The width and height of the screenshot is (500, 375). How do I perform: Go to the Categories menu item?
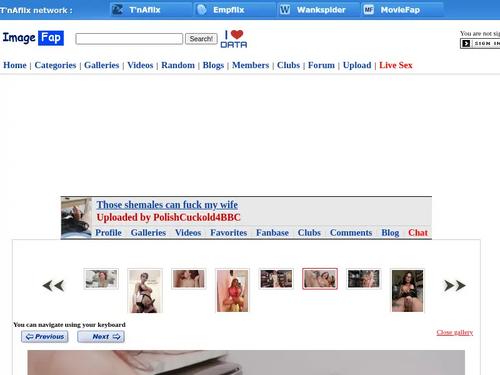[55, 65]
